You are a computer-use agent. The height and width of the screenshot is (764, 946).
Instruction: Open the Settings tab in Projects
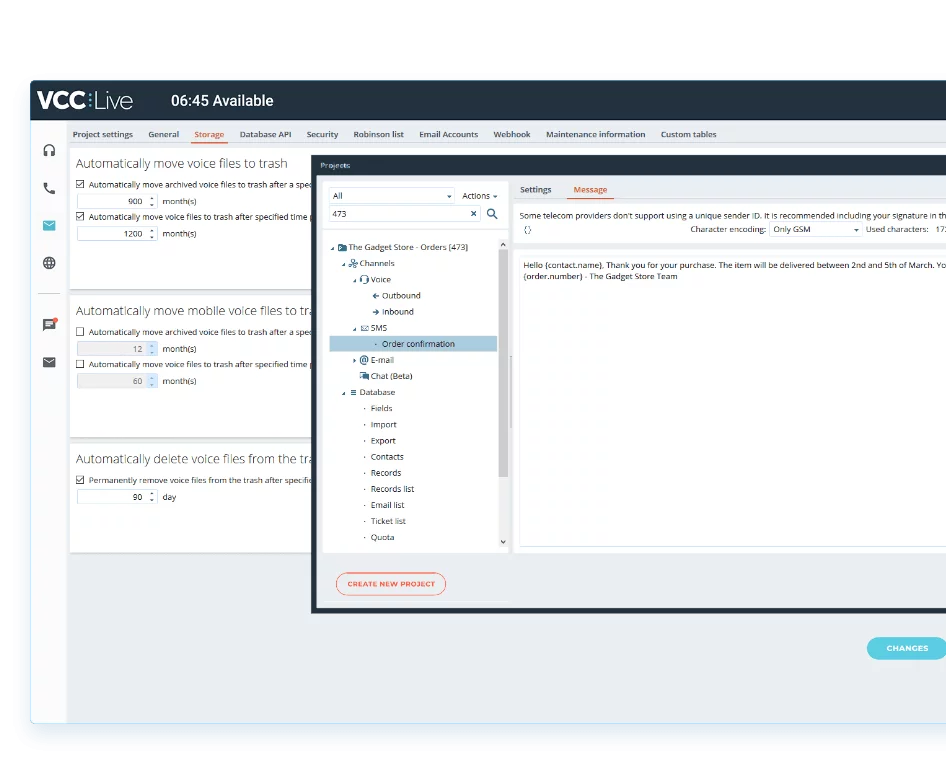click(x=535, y=190)
